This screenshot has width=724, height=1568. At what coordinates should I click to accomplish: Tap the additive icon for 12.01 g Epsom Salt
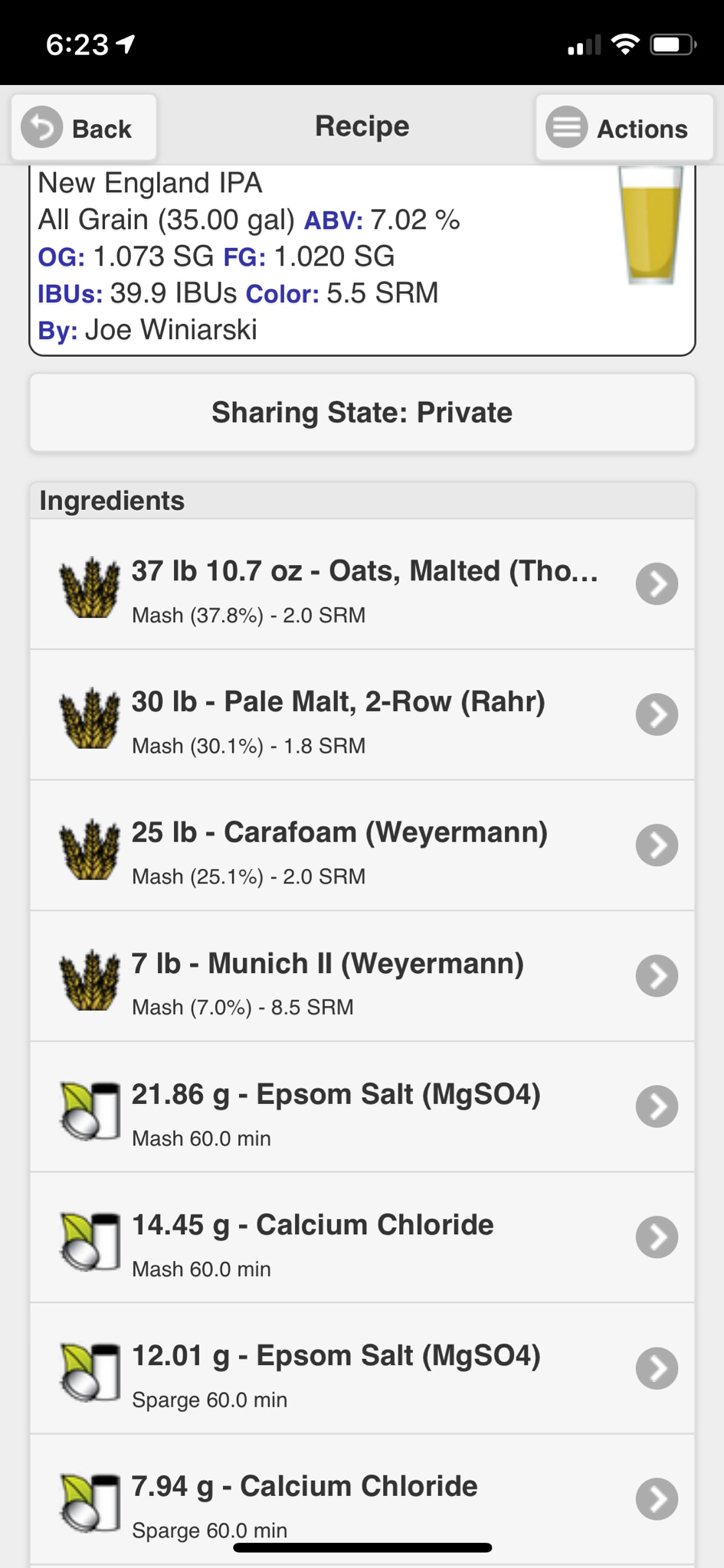click(90, 1372)
